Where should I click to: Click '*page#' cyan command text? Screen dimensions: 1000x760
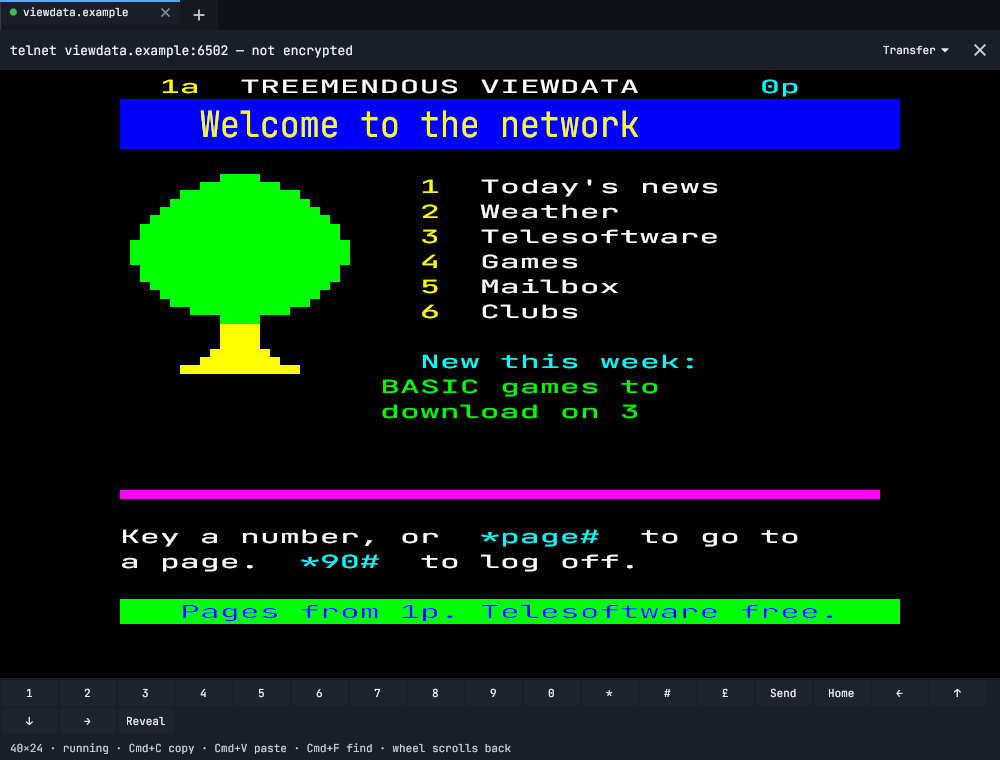click(540, 537)
